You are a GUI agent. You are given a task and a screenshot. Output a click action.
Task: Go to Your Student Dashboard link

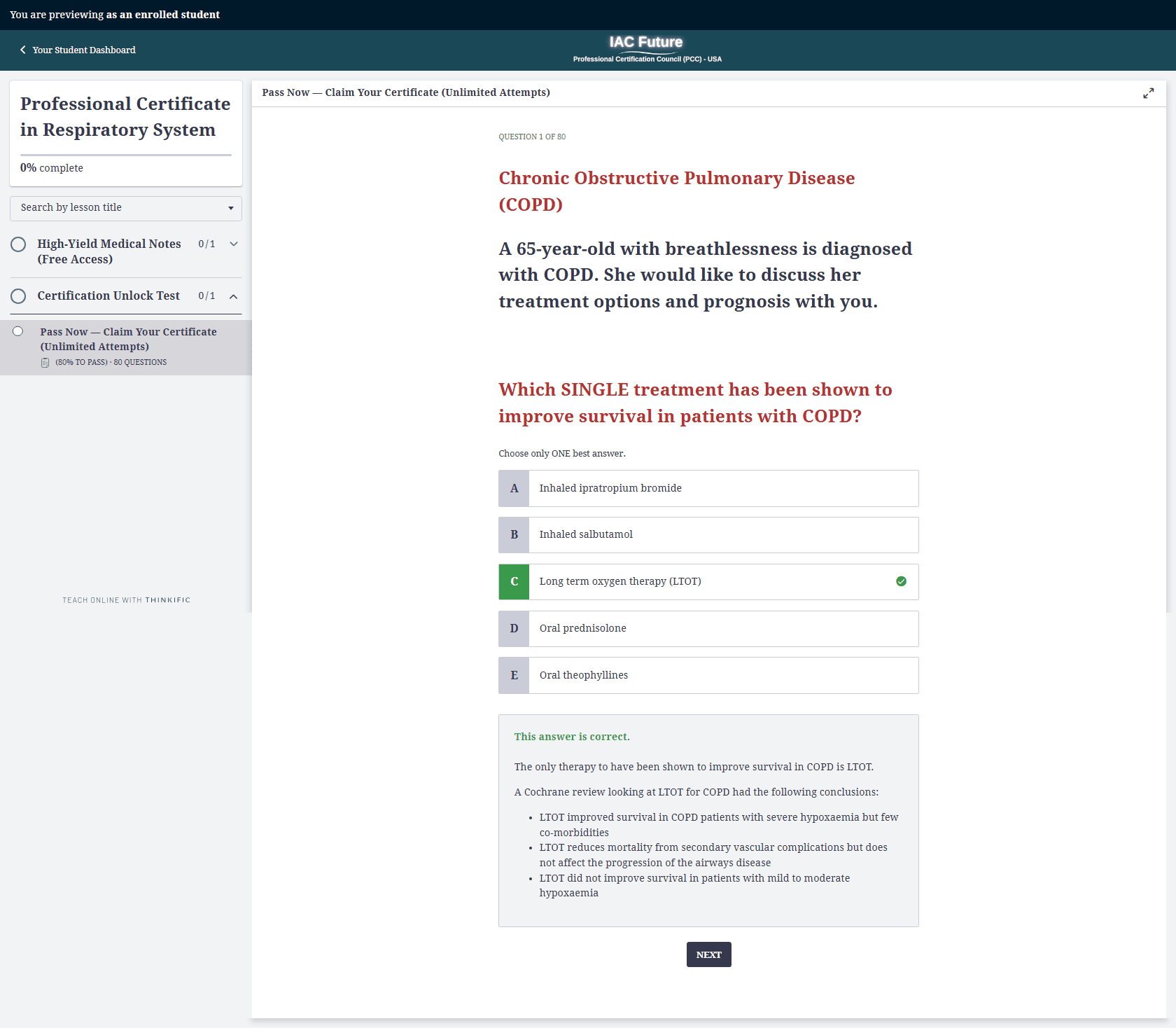(x=84, y=50)
